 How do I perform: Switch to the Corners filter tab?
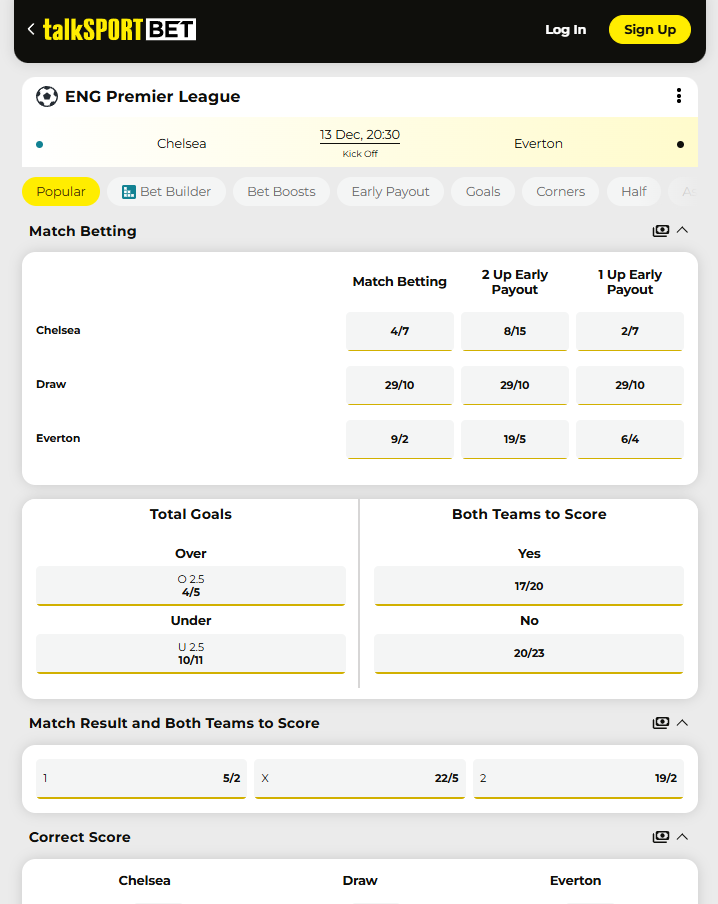[560, 190]
